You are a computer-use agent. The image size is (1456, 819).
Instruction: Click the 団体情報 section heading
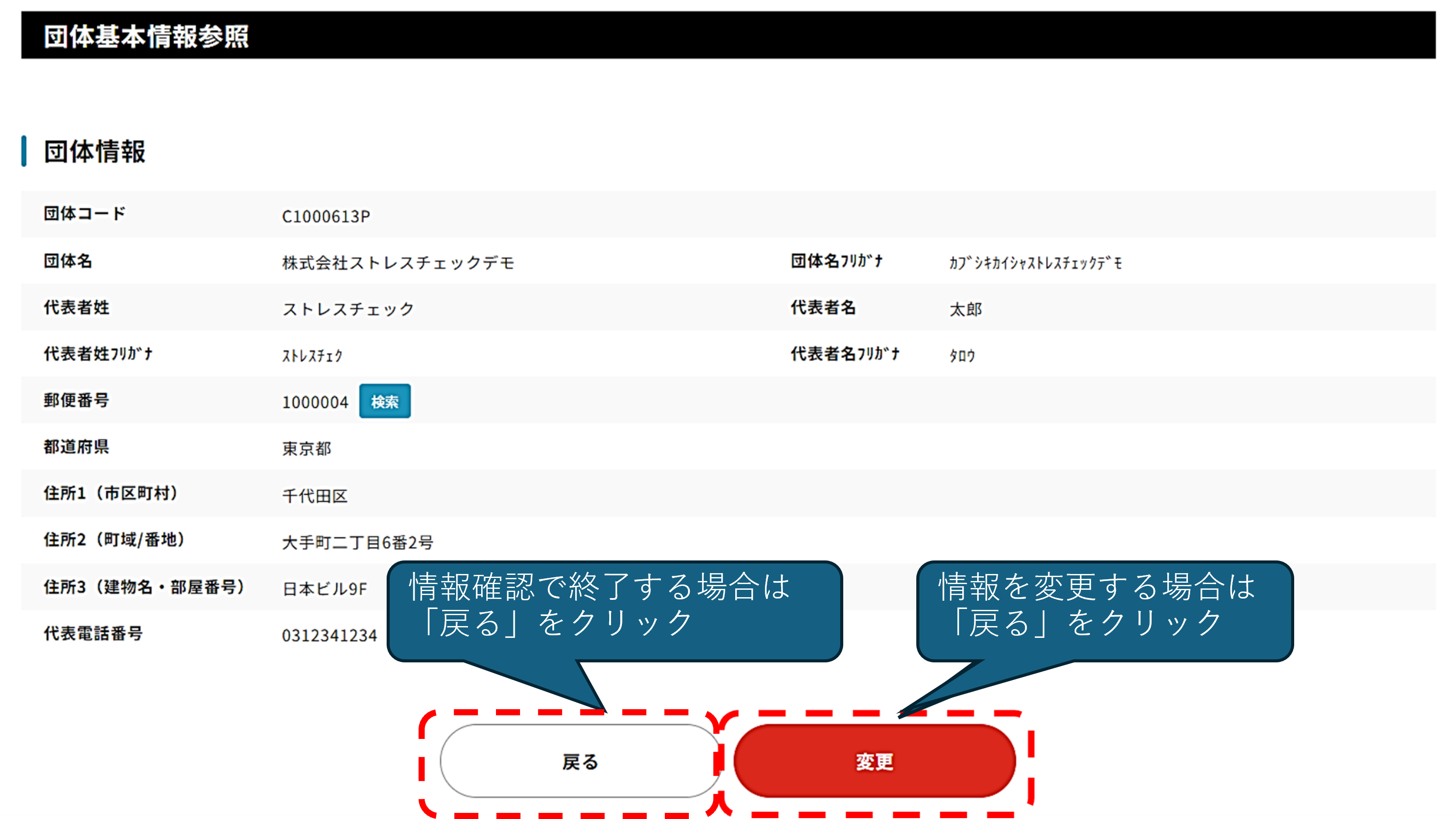click(94, 151)
